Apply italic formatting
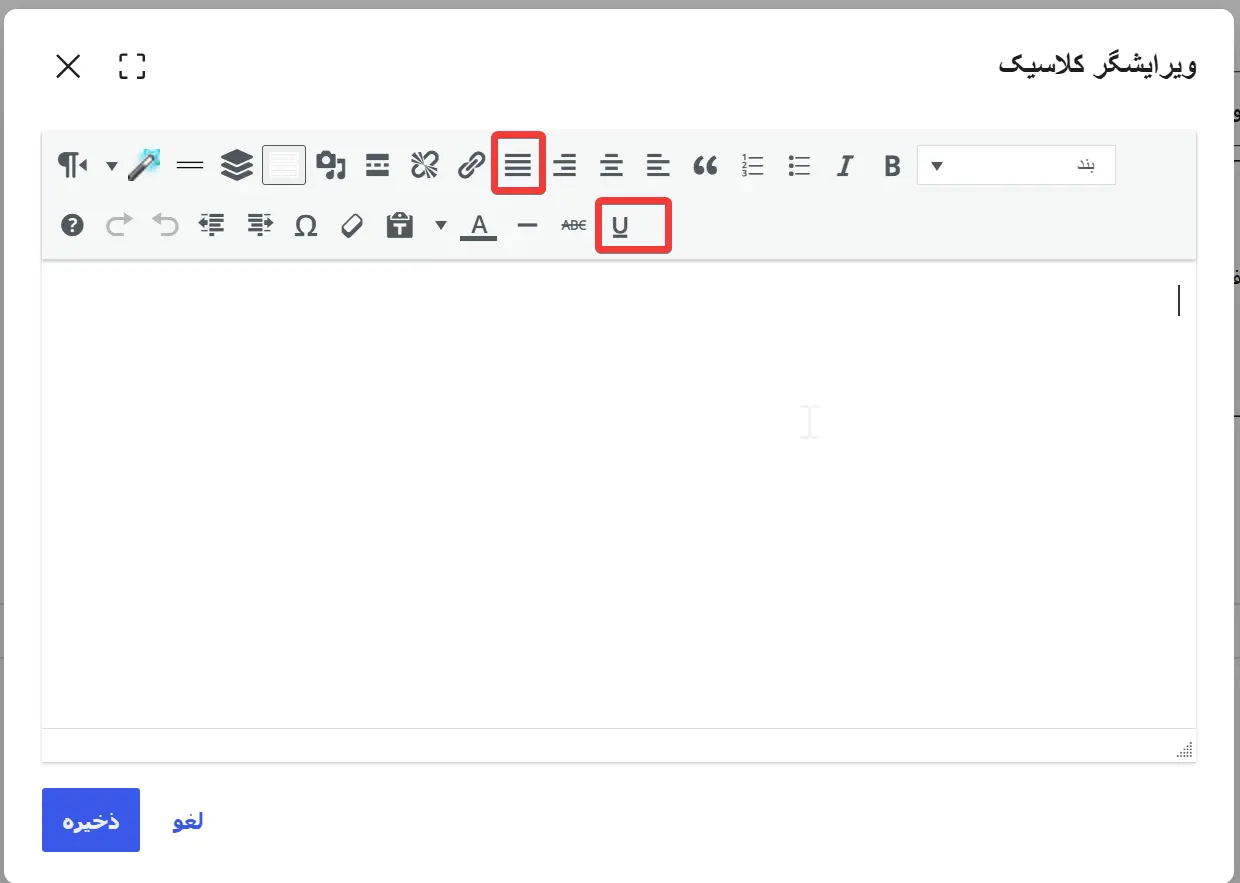The height and width of the screenshot is (883, 1240). click(845, 166)
